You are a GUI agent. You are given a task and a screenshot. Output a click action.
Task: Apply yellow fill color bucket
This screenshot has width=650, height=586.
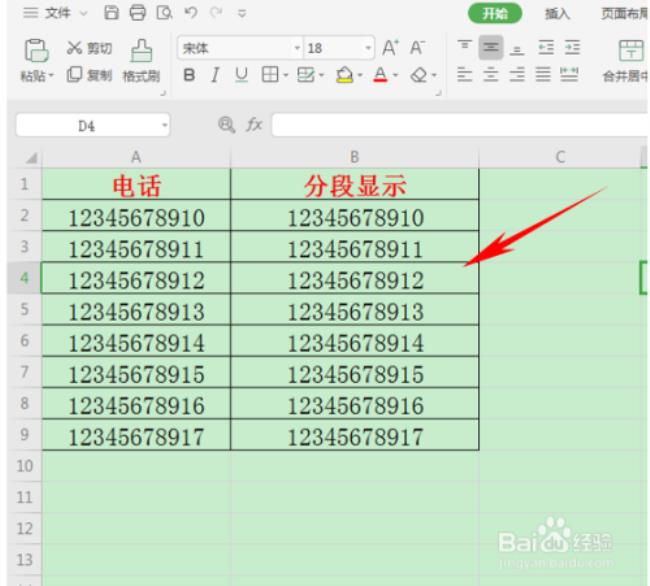tap(344, 75)
